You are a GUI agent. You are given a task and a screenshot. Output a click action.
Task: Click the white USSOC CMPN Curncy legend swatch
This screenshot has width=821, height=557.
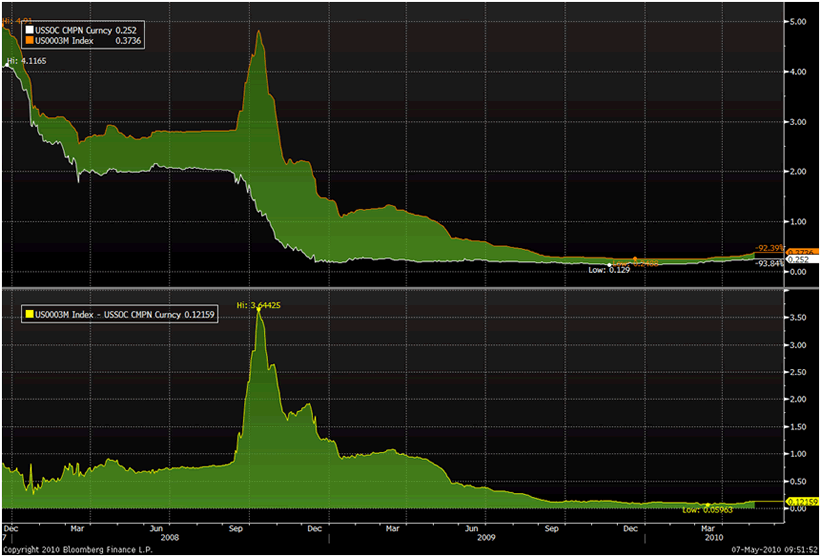pyautogui.click(x=30, y=29)
